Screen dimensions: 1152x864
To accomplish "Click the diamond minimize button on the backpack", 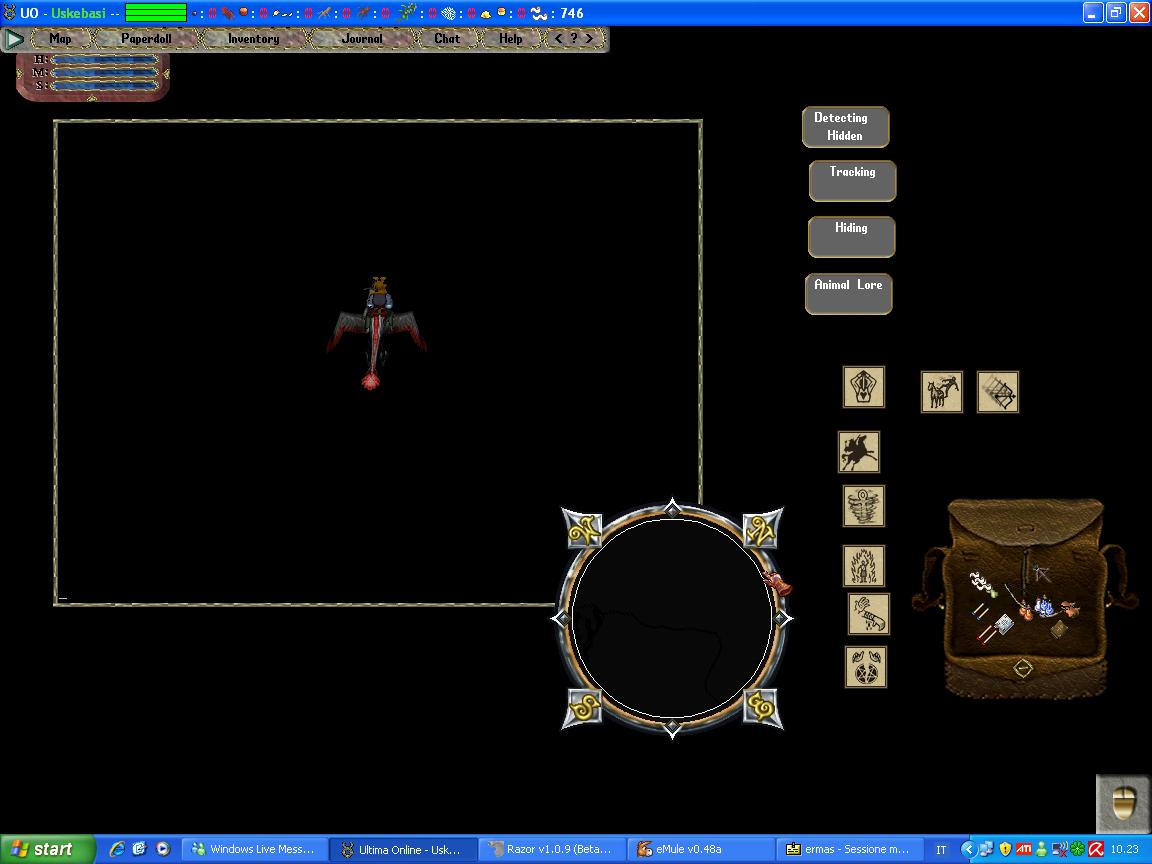I will (1023, 669).
